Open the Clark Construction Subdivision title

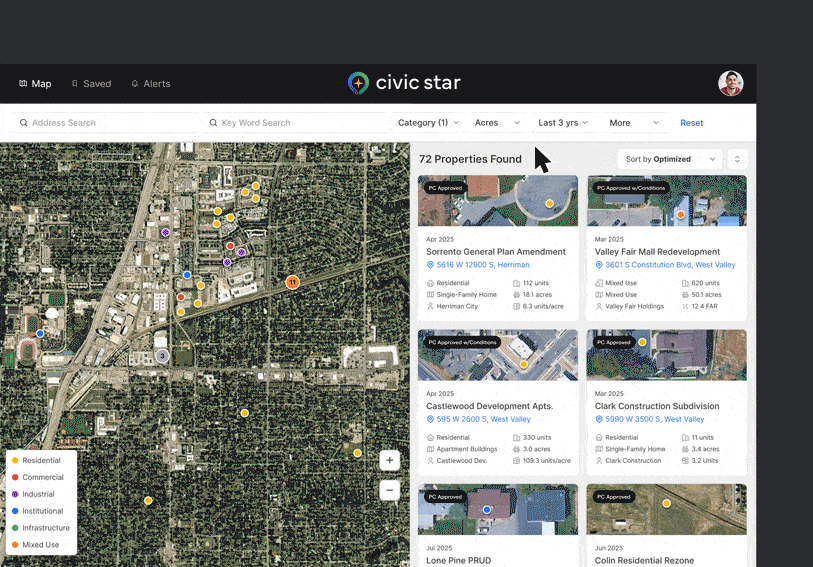coord(657,406)
